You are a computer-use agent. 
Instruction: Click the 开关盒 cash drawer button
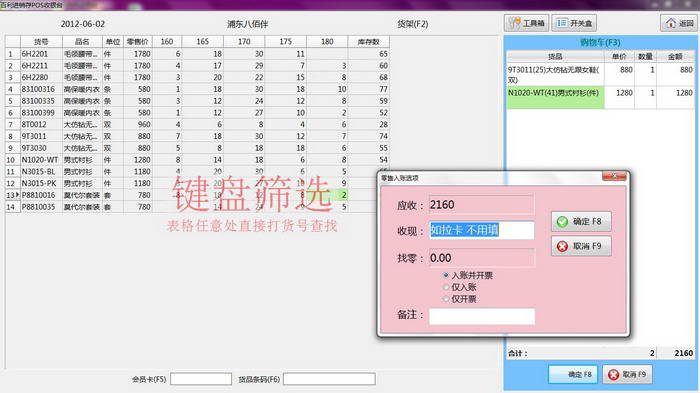click(x=574, y=23)
